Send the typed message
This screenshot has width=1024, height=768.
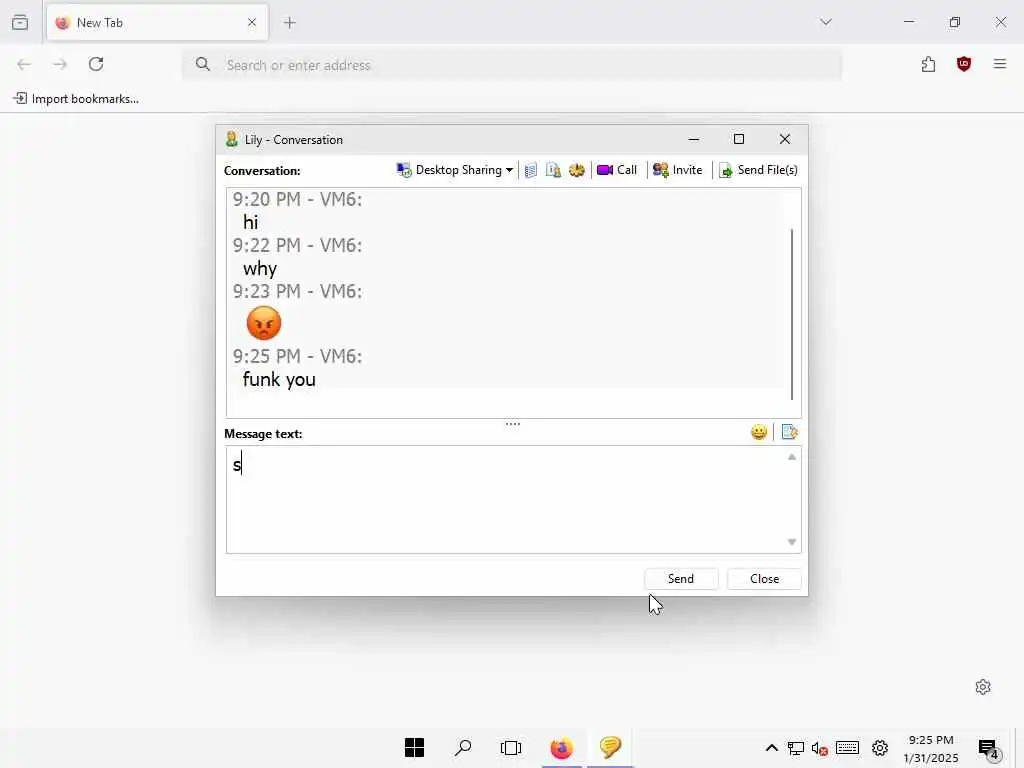680,579
